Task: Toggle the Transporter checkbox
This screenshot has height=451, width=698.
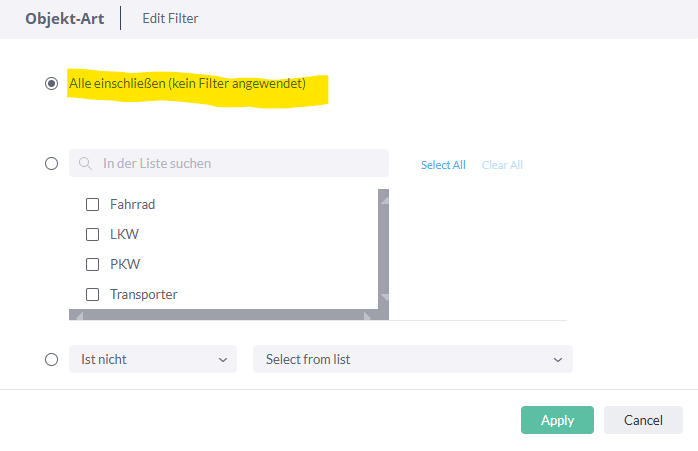Action: (x=93, y=294)
